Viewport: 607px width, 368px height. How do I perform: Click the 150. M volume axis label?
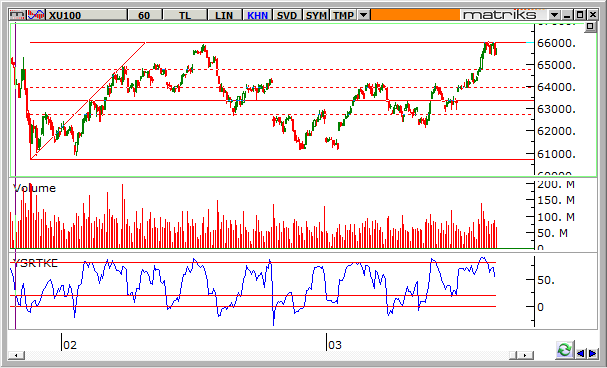(x=556, y=200)
